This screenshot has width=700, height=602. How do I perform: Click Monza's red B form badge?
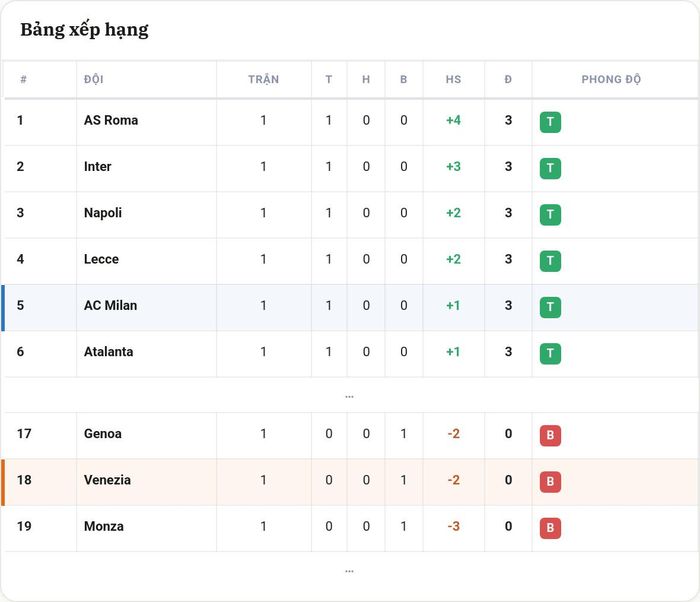pos(550,528)
